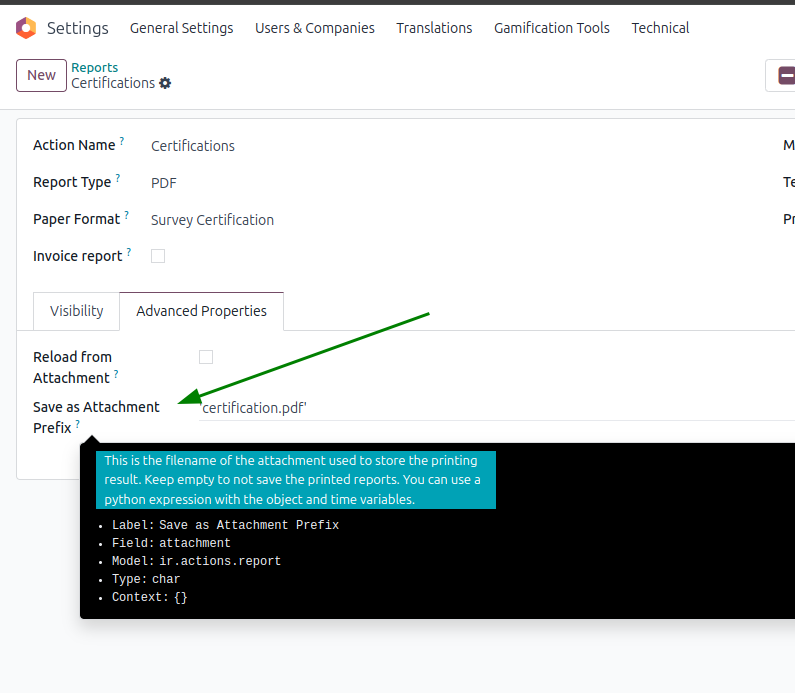The width and height of the screenshot is (795, 693).
Task: Open the Gamification Tools menu
Action: 552,28
